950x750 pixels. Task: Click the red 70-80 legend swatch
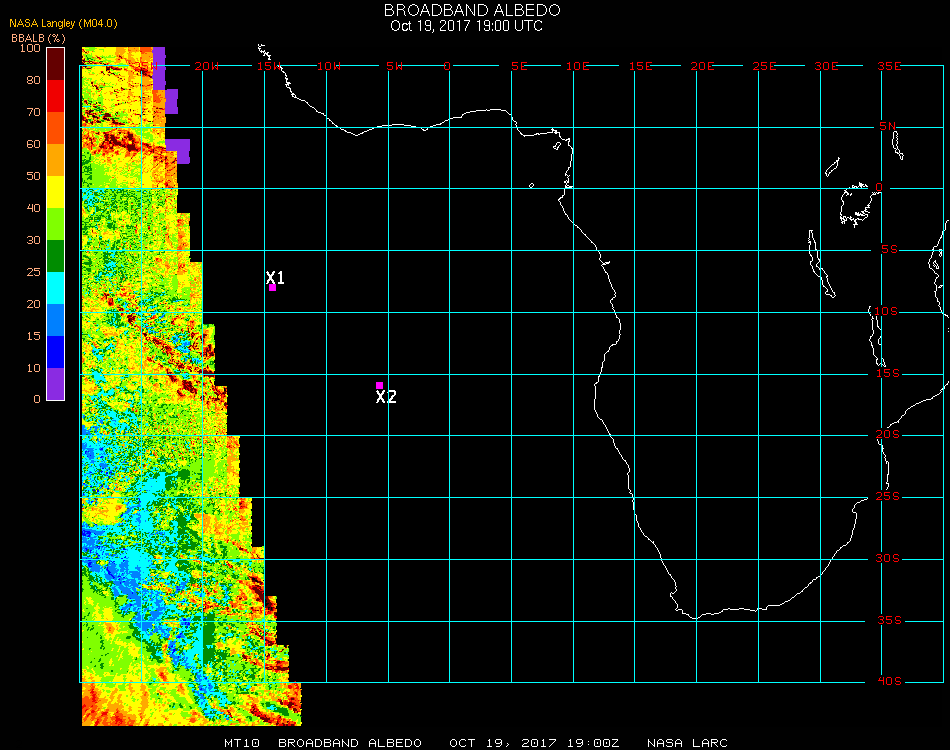(55, 96)
